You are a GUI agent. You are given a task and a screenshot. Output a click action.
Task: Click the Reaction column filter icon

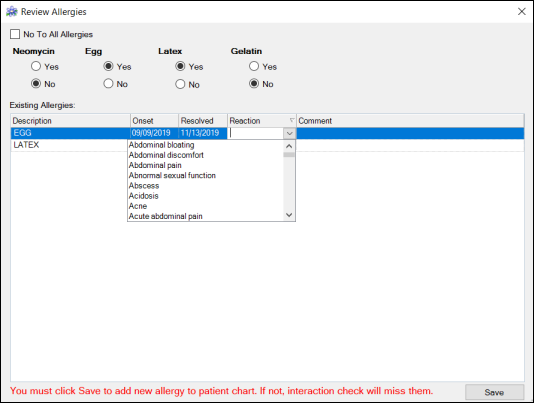click(292, 120)
